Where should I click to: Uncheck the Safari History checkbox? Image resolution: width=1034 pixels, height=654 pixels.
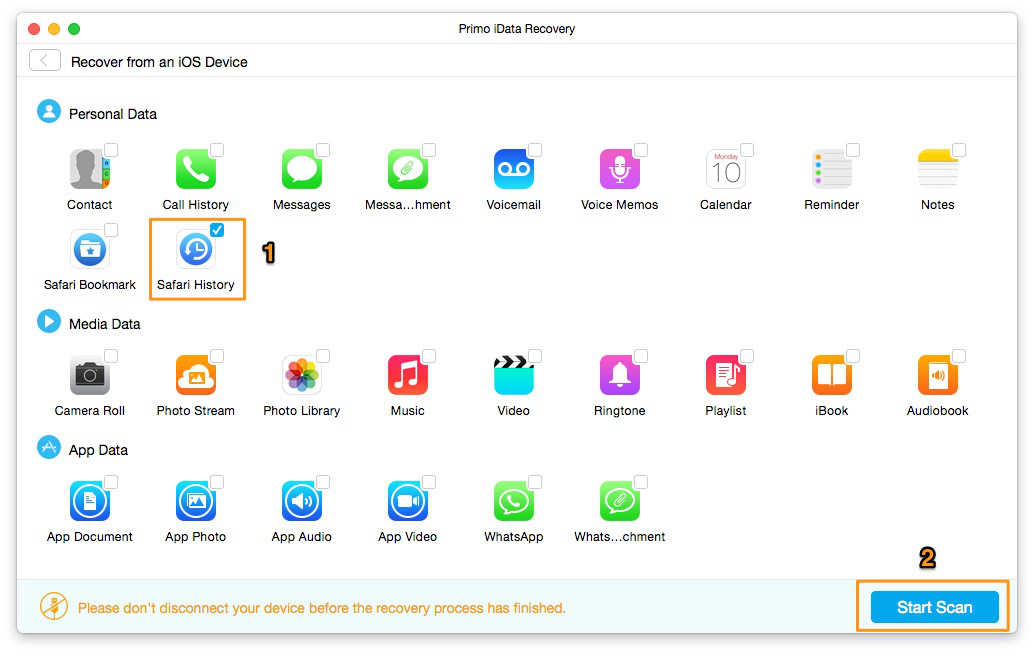click(x=217, y=229)
